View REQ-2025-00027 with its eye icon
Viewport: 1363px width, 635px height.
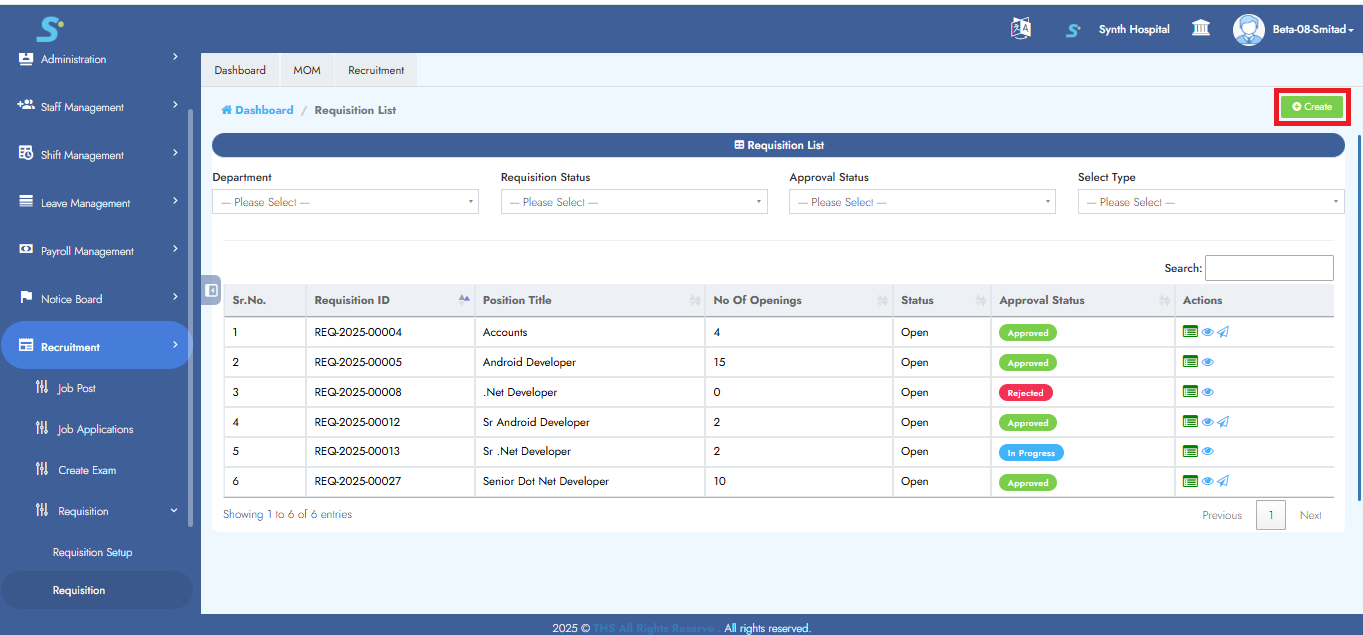[x=1206, y=481]
